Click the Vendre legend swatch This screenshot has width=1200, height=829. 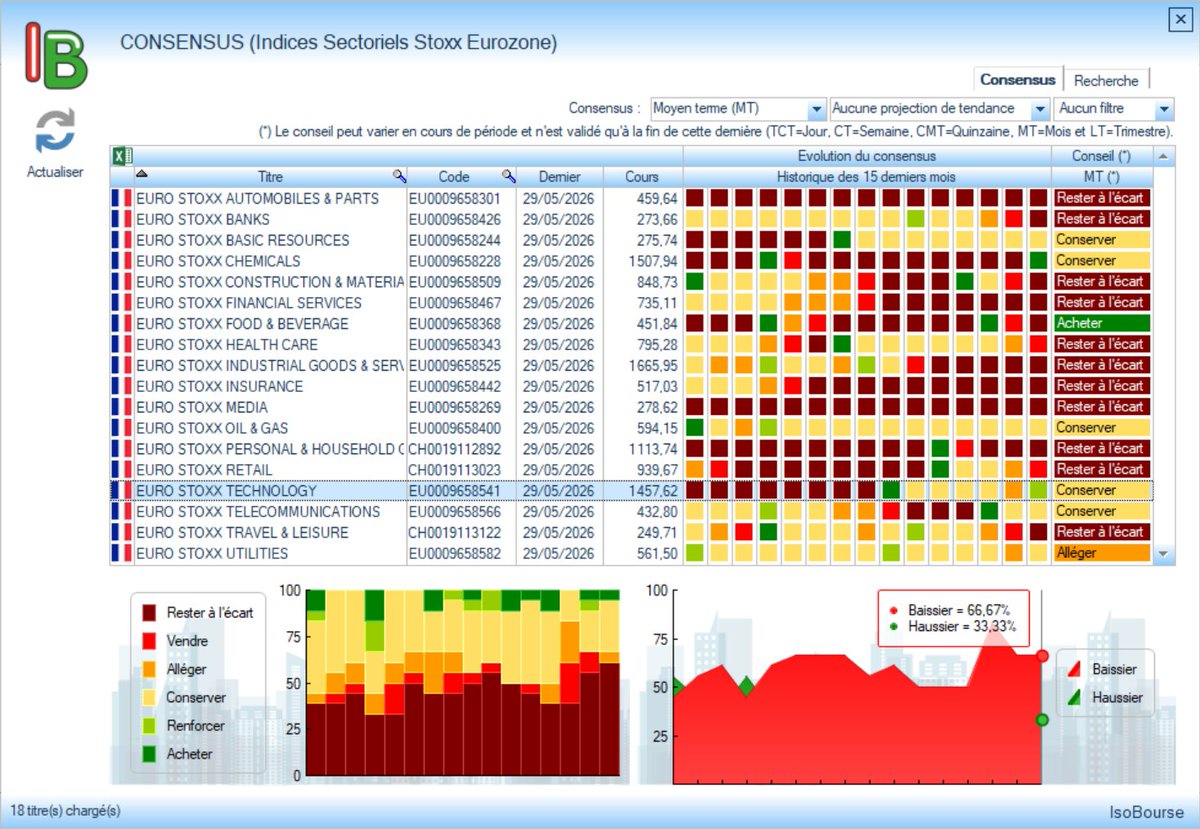[149, 640]
